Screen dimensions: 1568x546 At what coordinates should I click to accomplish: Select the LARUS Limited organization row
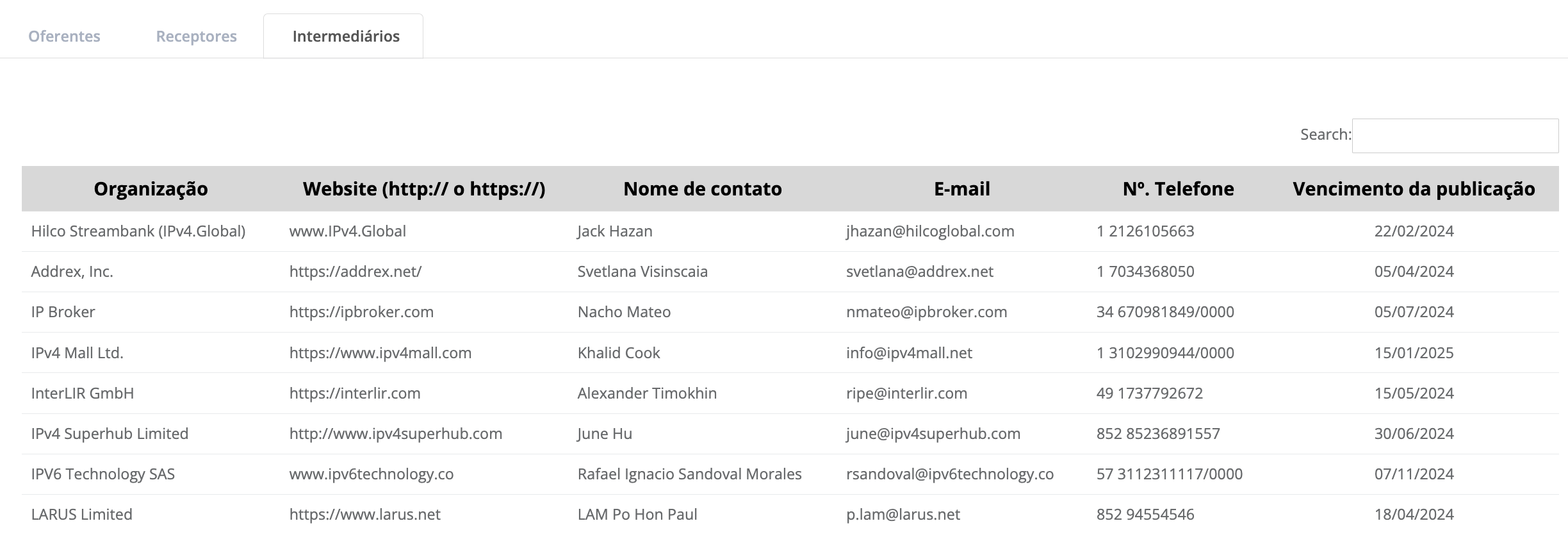click(81, 515)
